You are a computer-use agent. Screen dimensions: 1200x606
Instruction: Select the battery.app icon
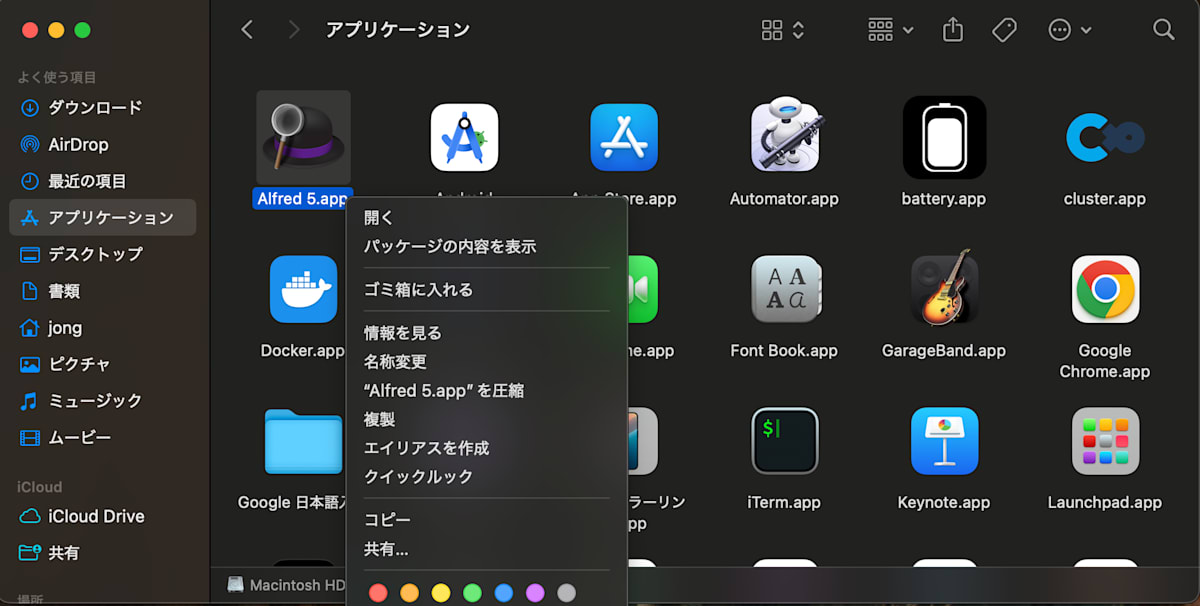(x=945, y=137)
